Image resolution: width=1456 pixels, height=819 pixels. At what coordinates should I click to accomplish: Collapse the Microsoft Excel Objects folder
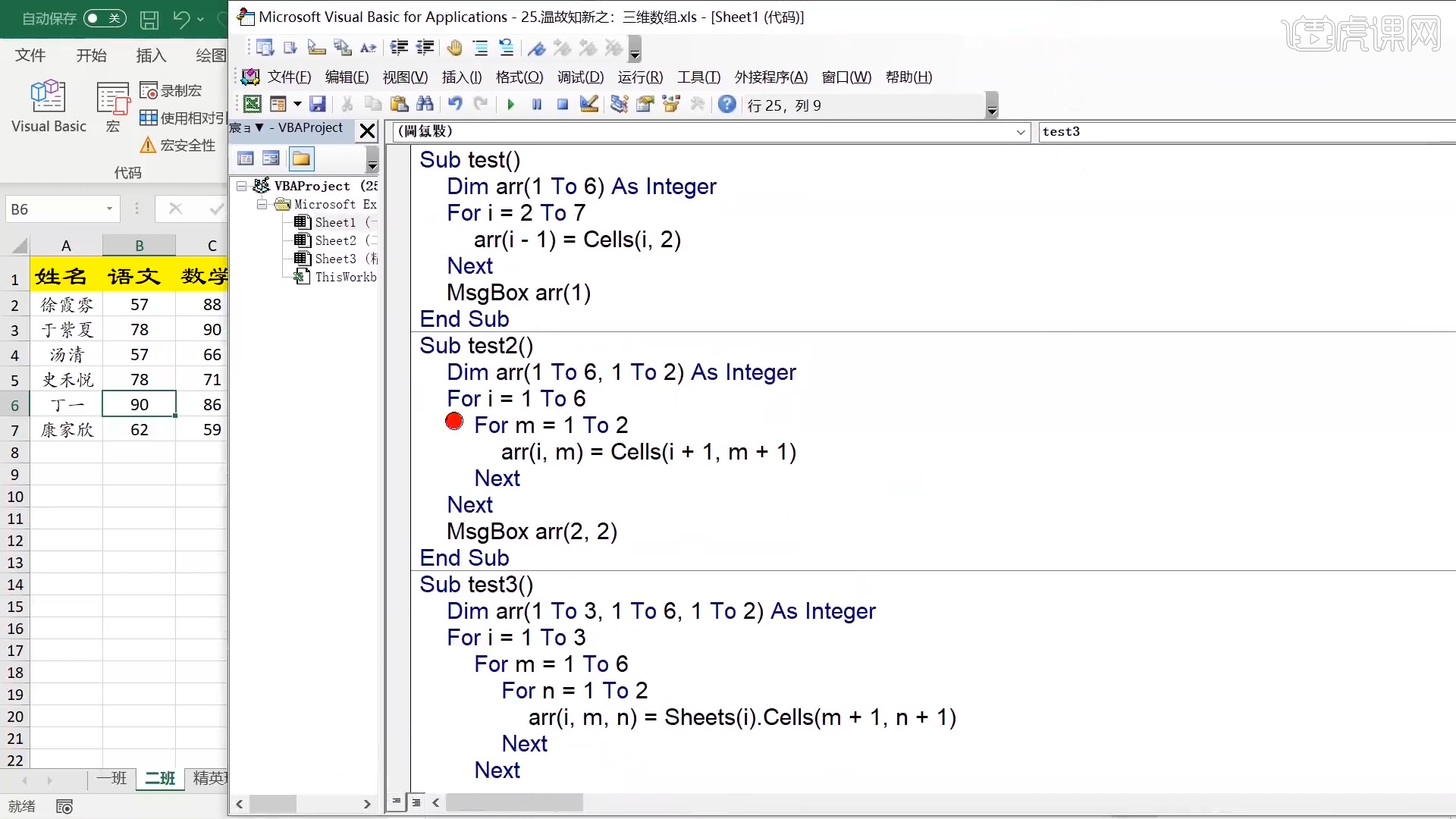261,204
